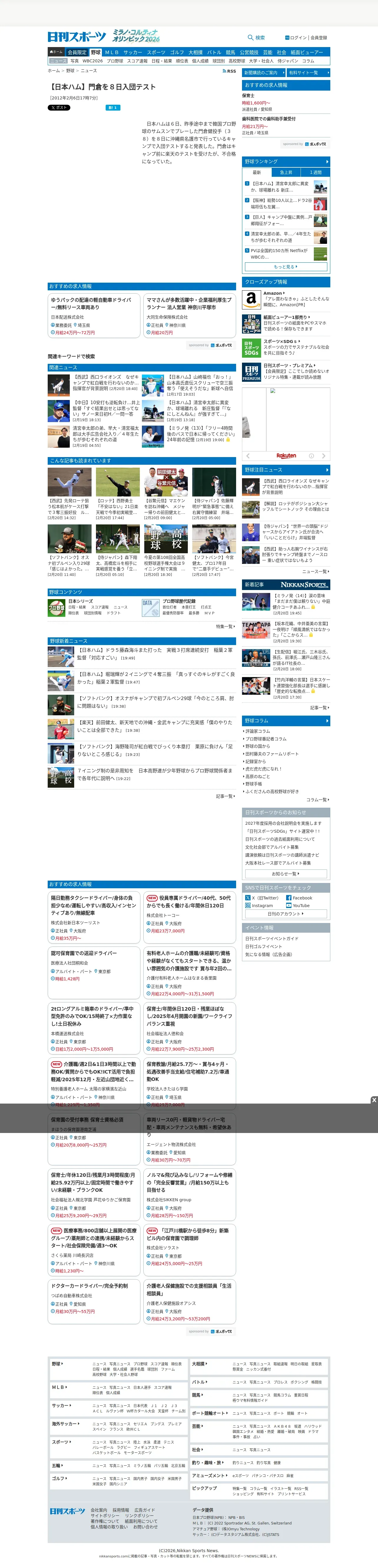378x1568 pixels.
Task: Open the サッカー navigation menu item
Action: point(133,52)
